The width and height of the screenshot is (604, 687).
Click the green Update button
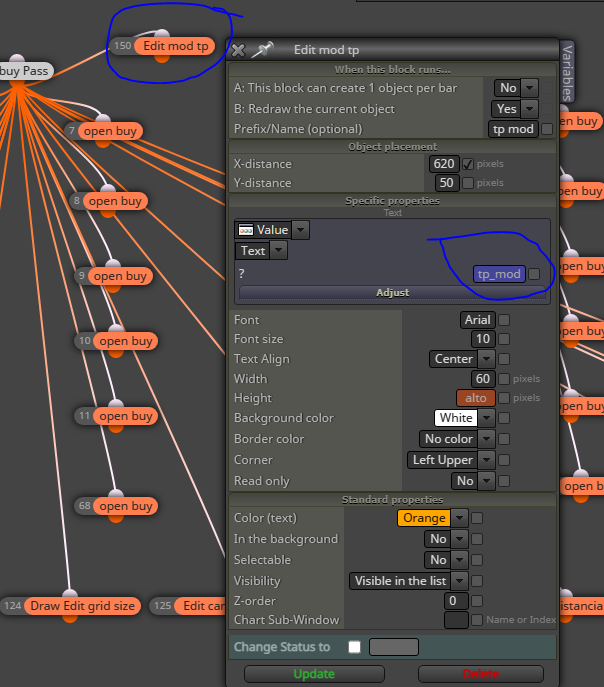pos(314,674)
